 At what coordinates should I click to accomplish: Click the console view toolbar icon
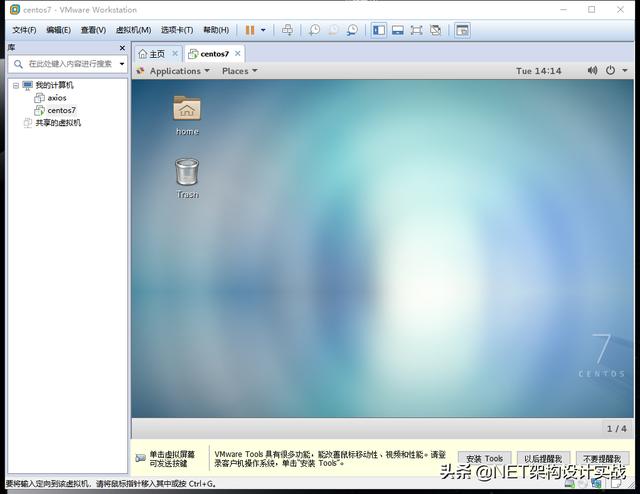tap(462, 30)
